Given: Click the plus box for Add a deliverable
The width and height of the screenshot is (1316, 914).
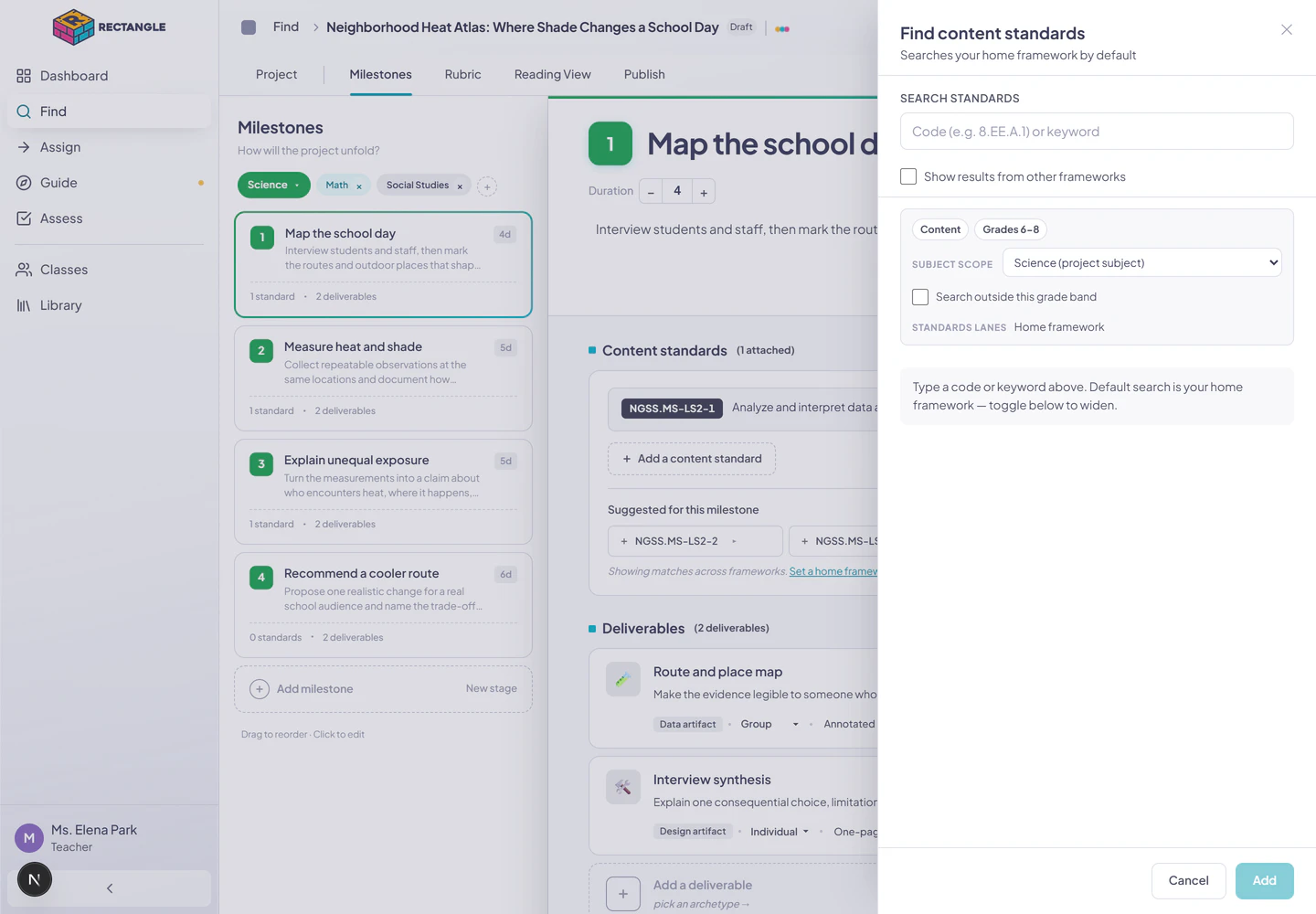Looking at the screenshot, I should (x=623, y=894).
